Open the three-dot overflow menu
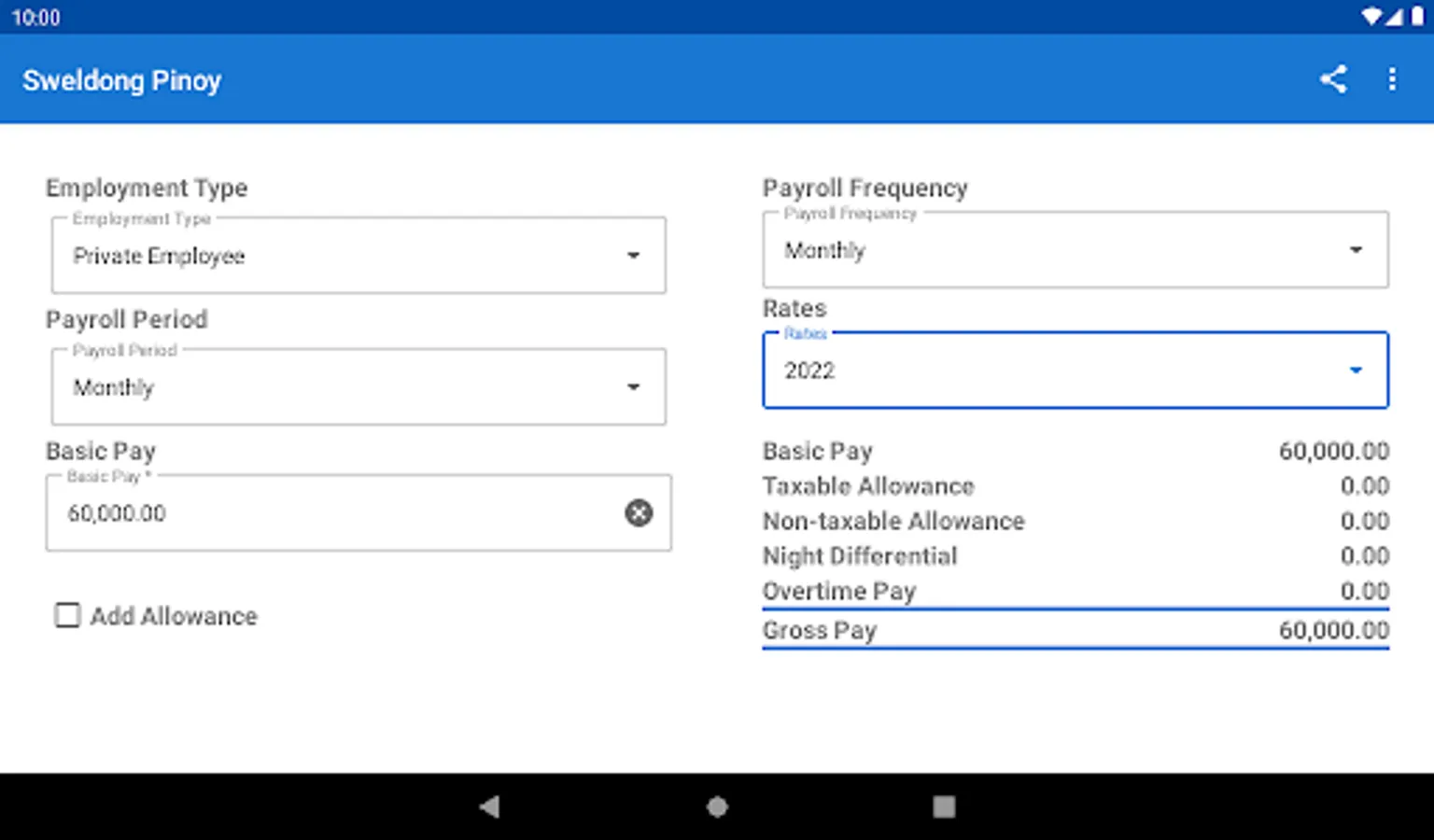Viewport: 1434px width, 840px height. click(x=1392, y=79)
